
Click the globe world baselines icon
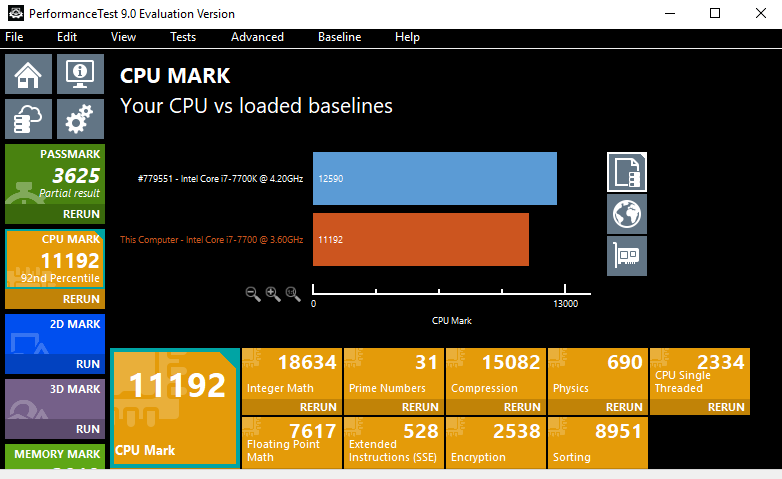627,214
